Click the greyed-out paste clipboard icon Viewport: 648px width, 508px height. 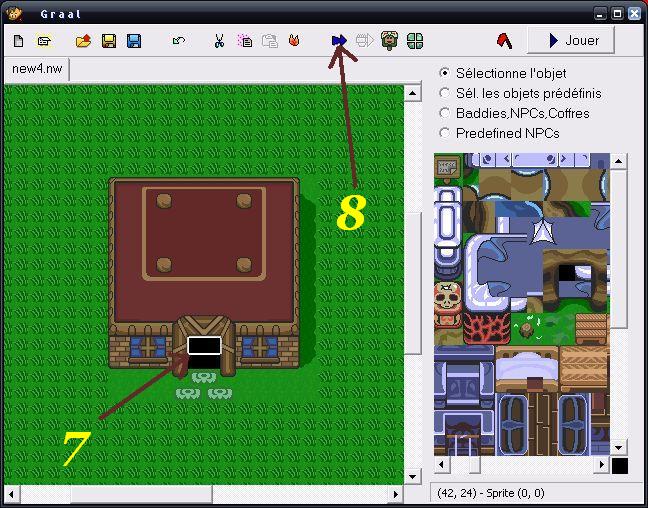click(269, 41)
